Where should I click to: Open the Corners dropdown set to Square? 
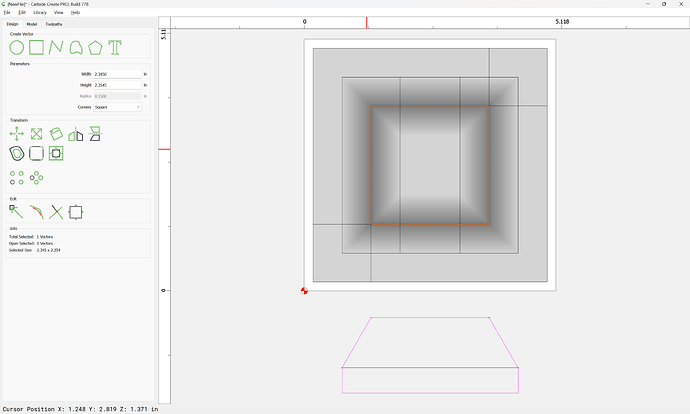click(117, 107)
